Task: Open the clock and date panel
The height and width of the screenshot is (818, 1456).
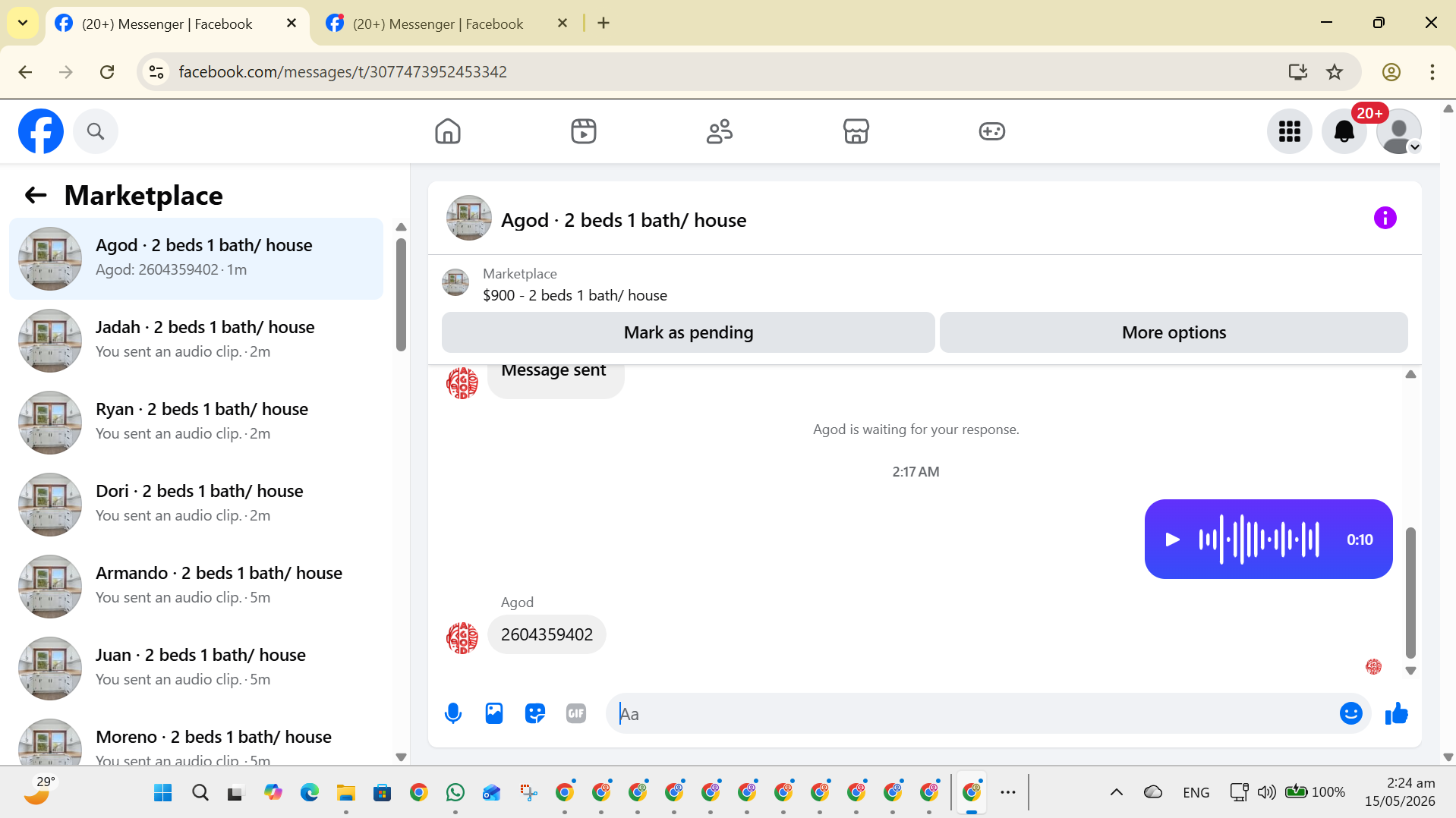Action: tap(1399, 792)
